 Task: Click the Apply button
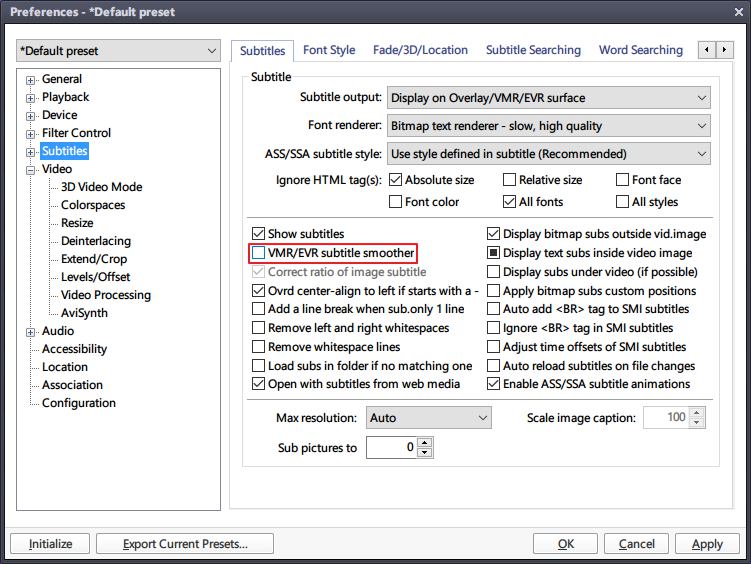707,544
